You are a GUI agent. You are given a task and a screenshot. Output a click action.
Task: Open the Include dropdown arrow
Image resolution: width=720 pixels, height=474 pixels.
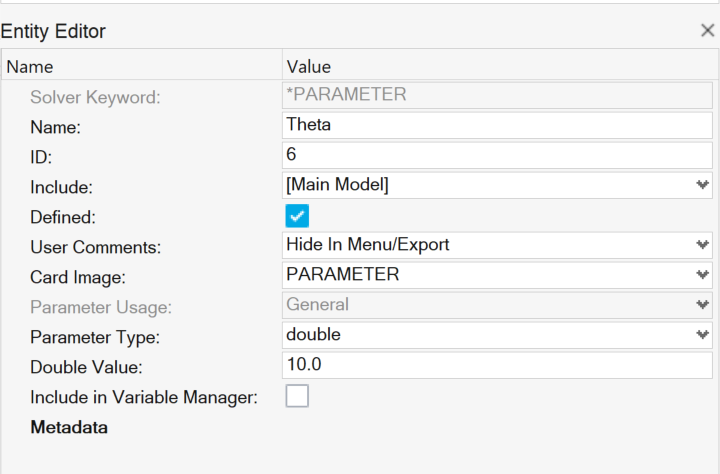703,185
